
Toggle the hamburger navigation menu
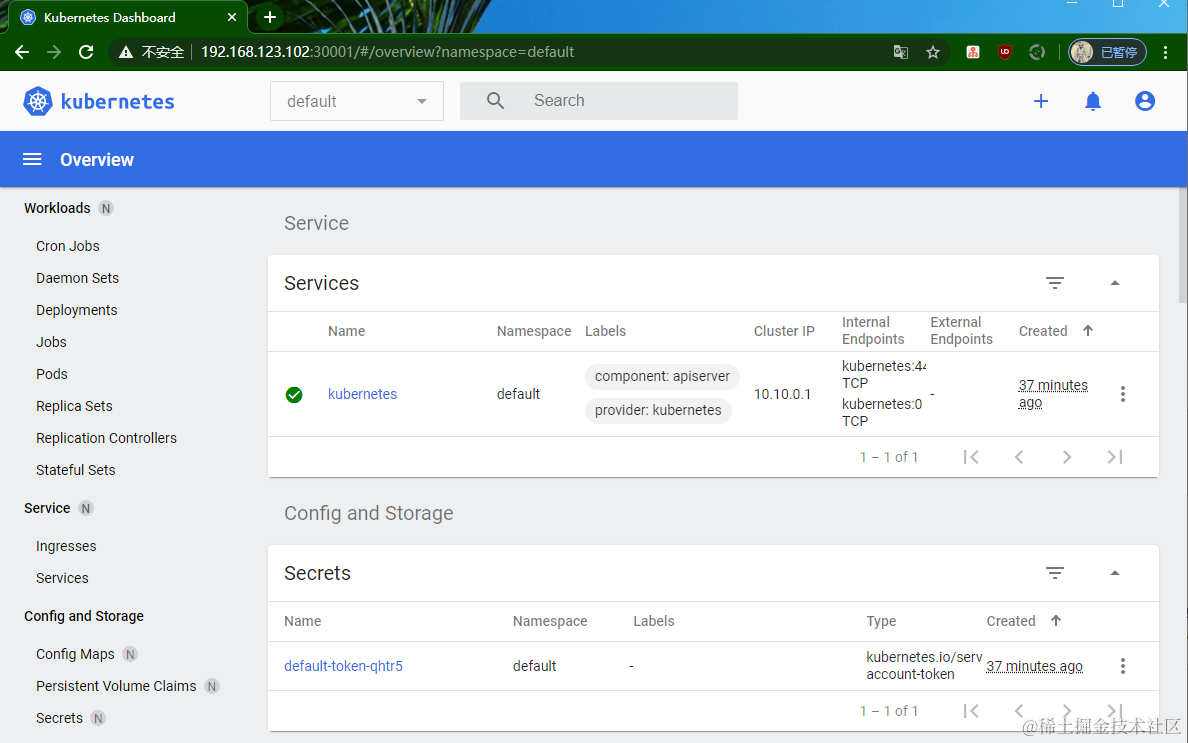32,160
